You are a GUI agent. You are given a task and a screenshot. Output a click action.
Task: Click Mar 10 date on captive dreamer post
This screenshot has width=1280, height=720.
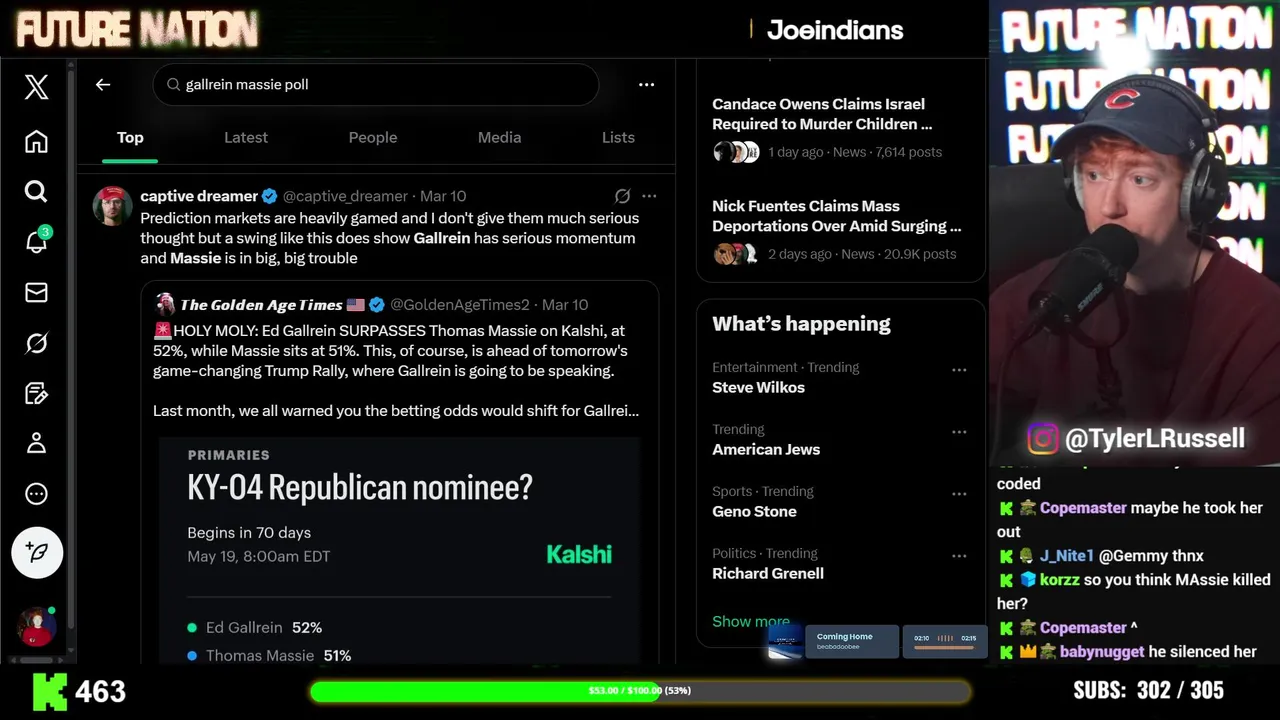443,196
